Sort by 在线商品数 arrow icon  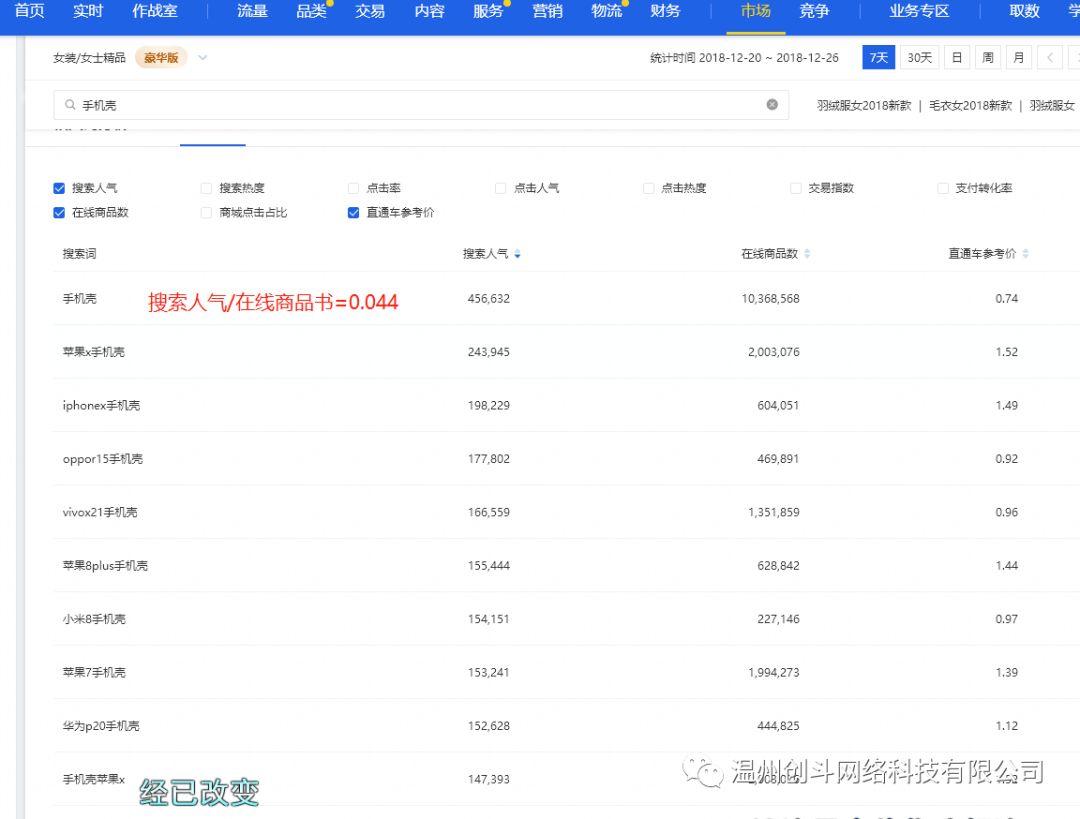tap(807, 254)
